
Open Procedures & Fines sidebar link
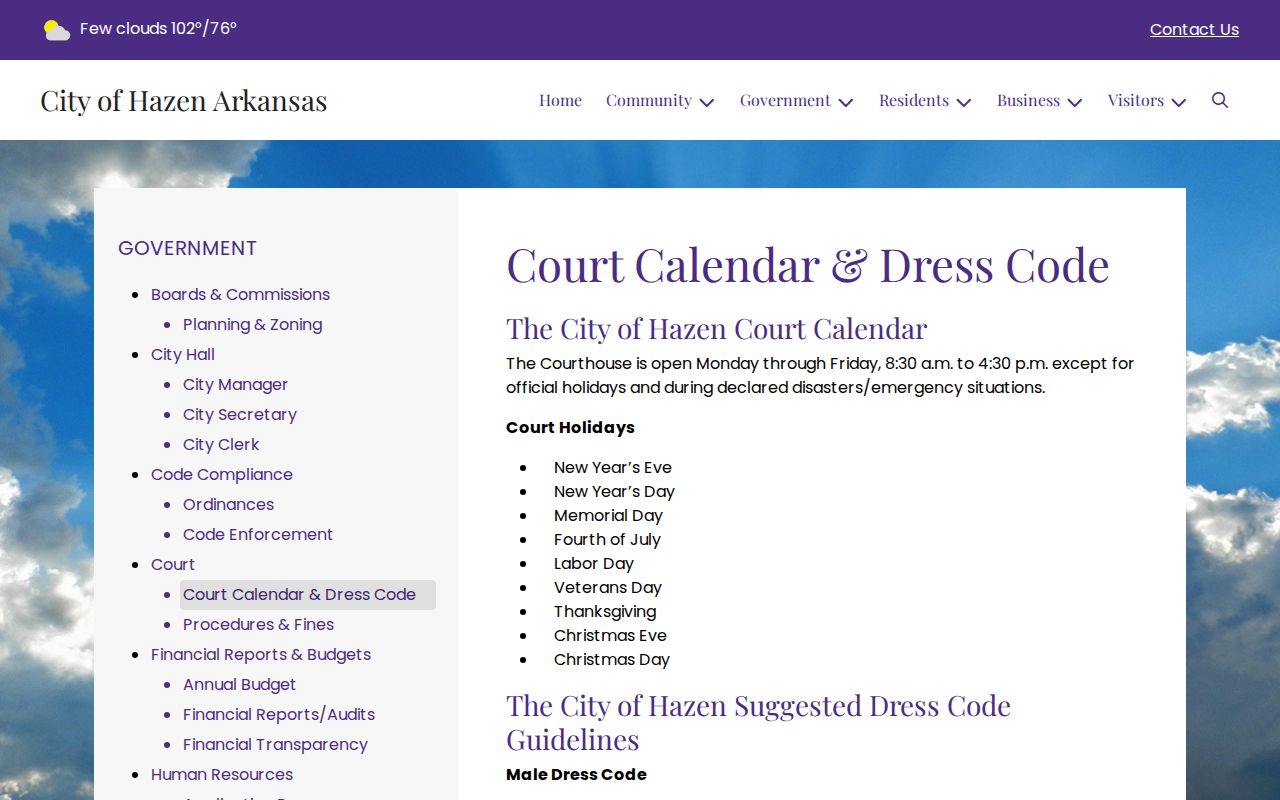258,624
